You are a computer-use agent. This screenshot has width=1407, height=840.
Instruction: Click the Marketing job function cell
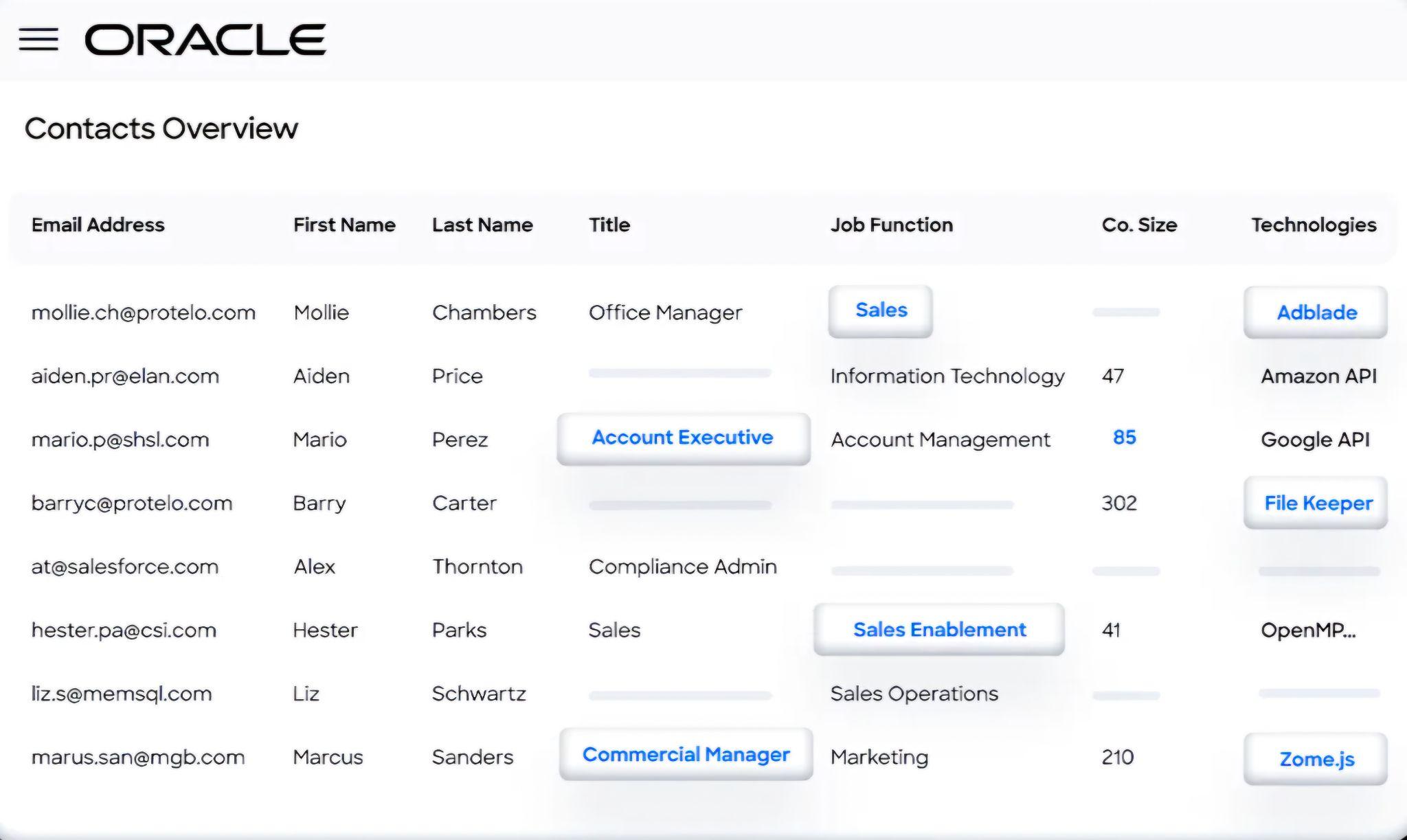[x=879, y=758]
